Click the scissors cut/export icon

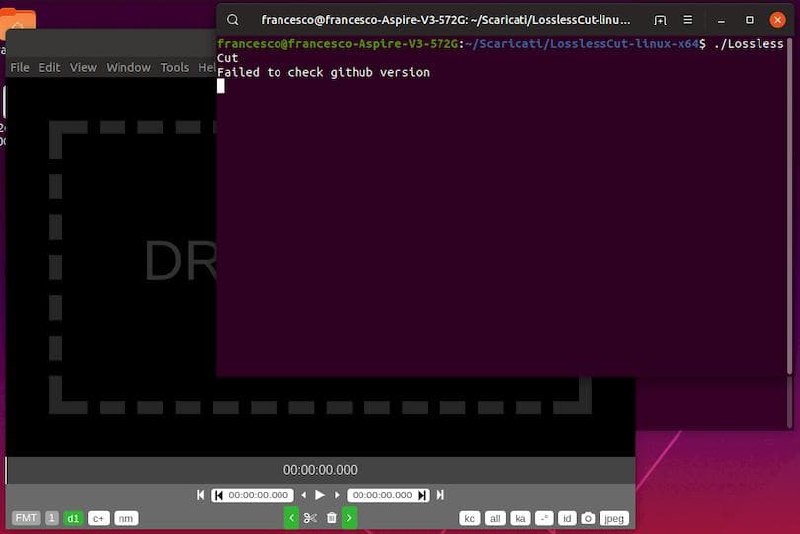click(x=310, y=518)
